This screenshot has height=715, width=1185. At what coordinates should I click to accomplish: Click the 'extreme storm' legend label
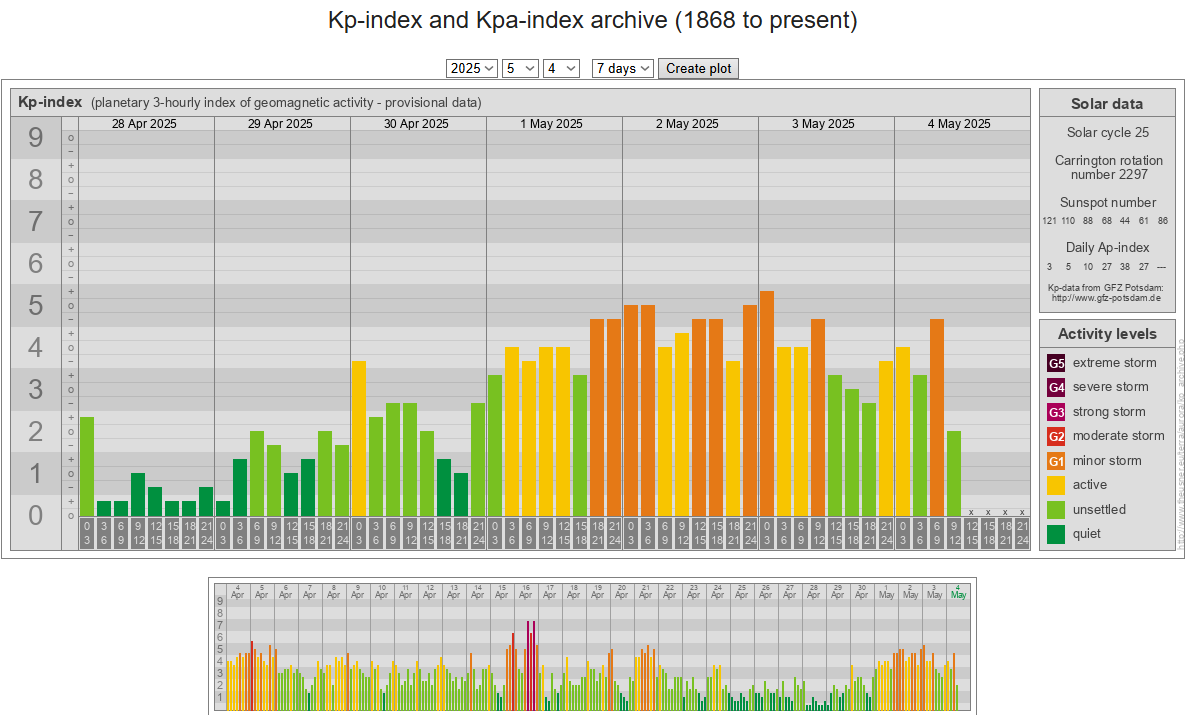[x=1115, y=363]
